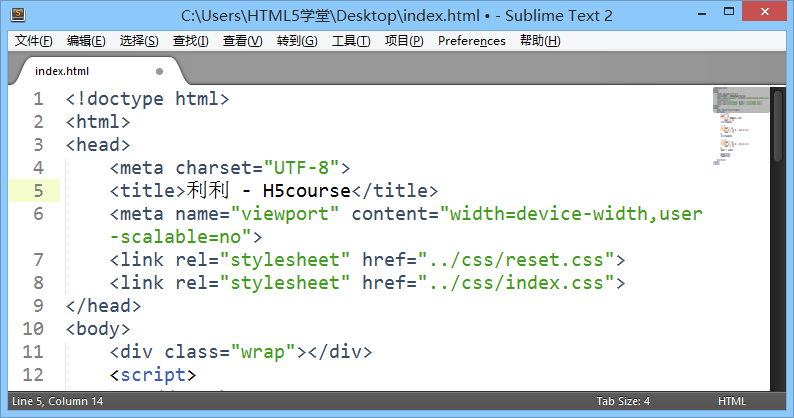Image resolution: width=794 pixels, height=418 pixels.
Task: Click line number 1 in gutter
Action: 38,99
